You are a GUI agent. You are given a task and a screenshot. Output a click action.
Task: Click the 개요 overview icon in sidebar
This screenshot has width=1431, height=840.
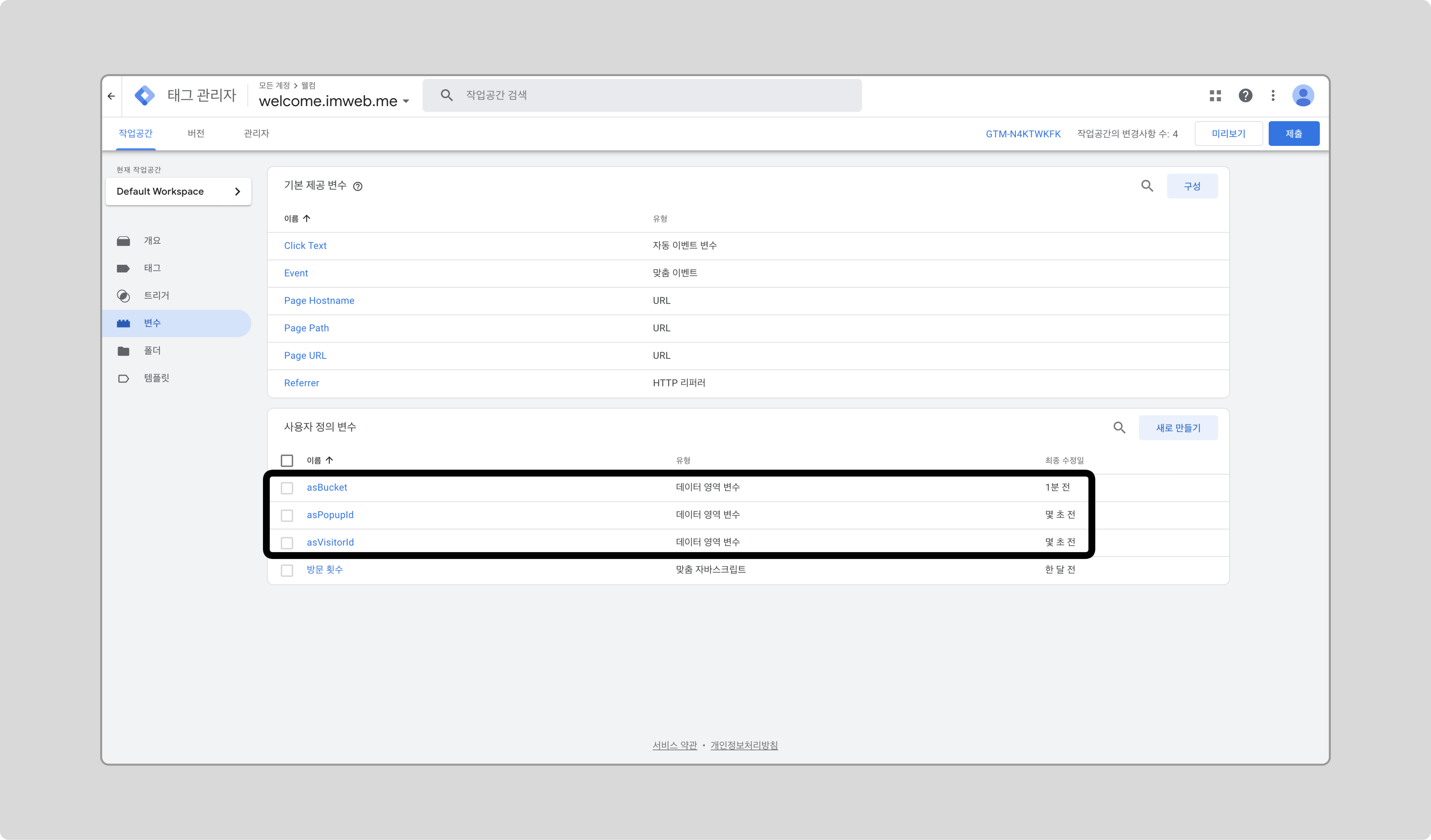(x=123, y=241)
